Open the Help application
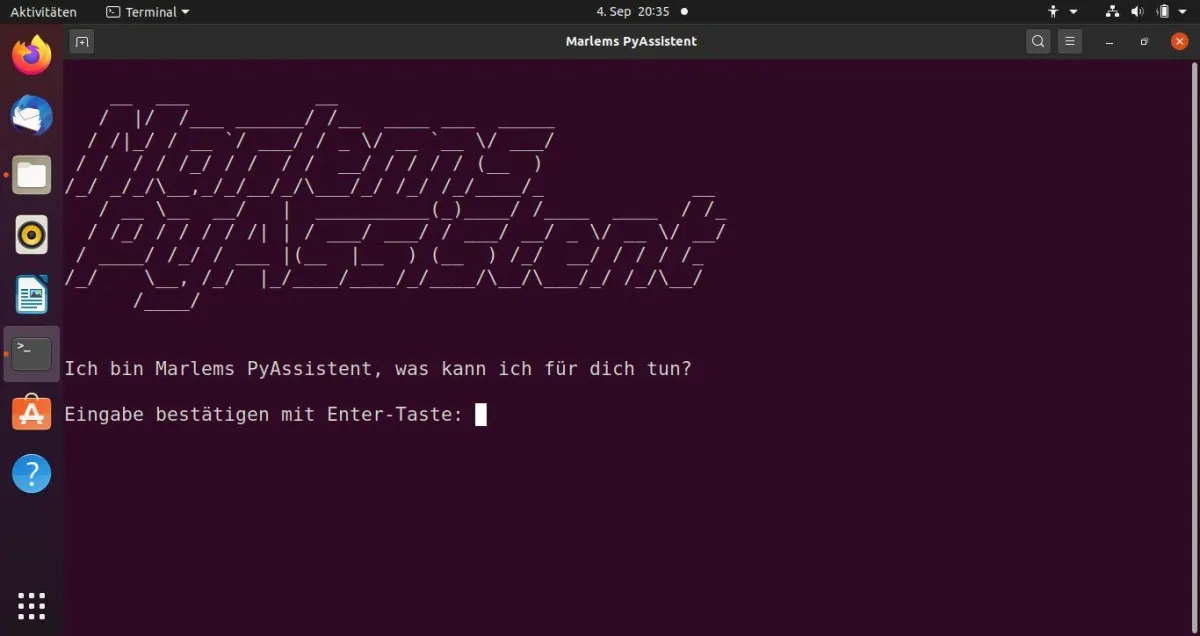The image size is (1200, 636). 31,473
